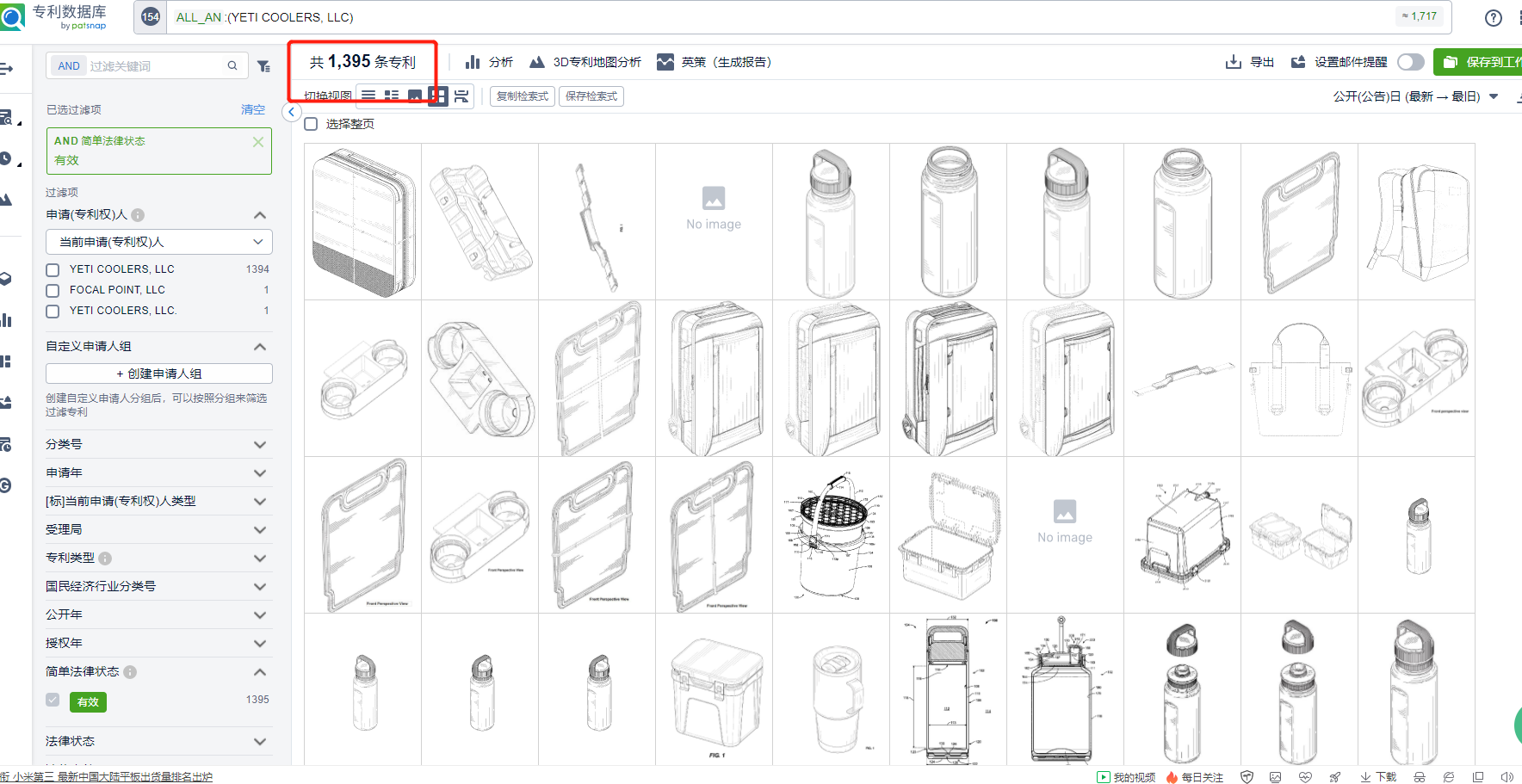The width and height of the screenshot is (1522, 784).
Task: Enable the email alert toggle switch
Action: coord(1409,62)
